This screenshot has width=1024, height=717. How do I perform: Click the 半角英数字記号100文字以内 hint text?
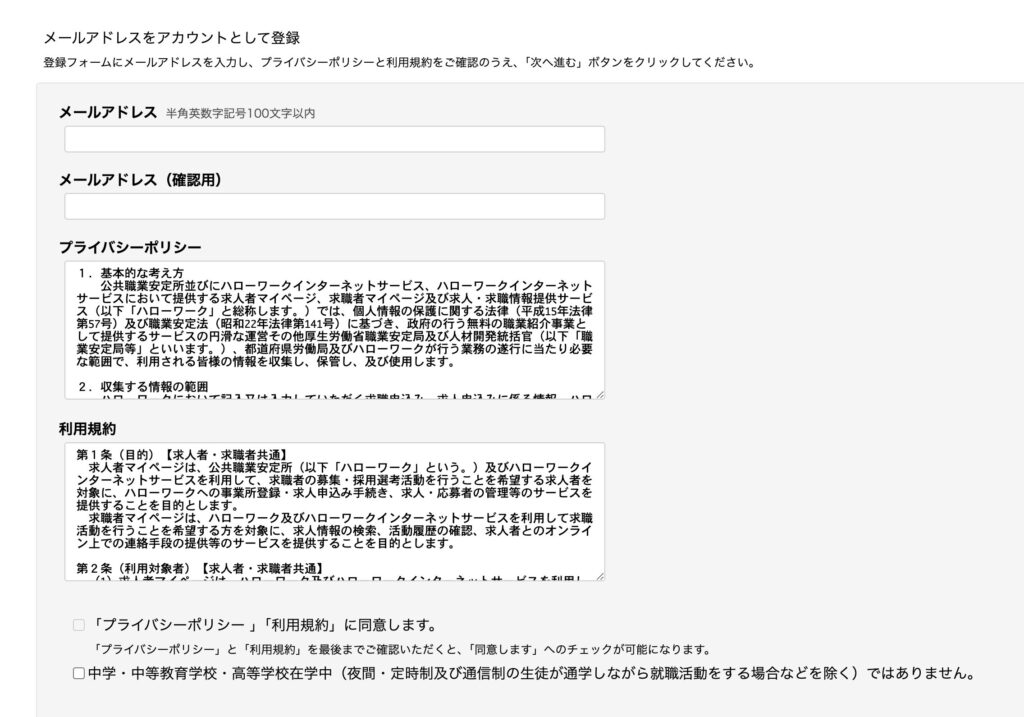[240, 114]
